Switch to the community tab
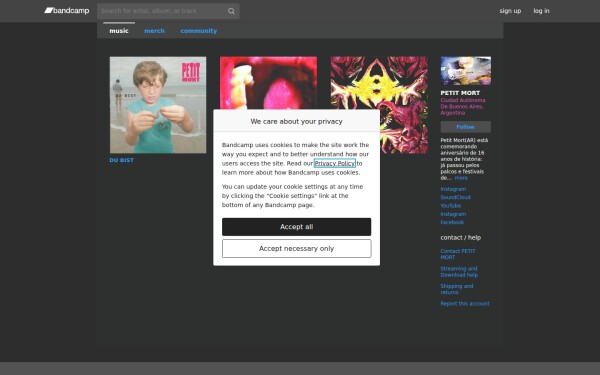 point(199,31)
